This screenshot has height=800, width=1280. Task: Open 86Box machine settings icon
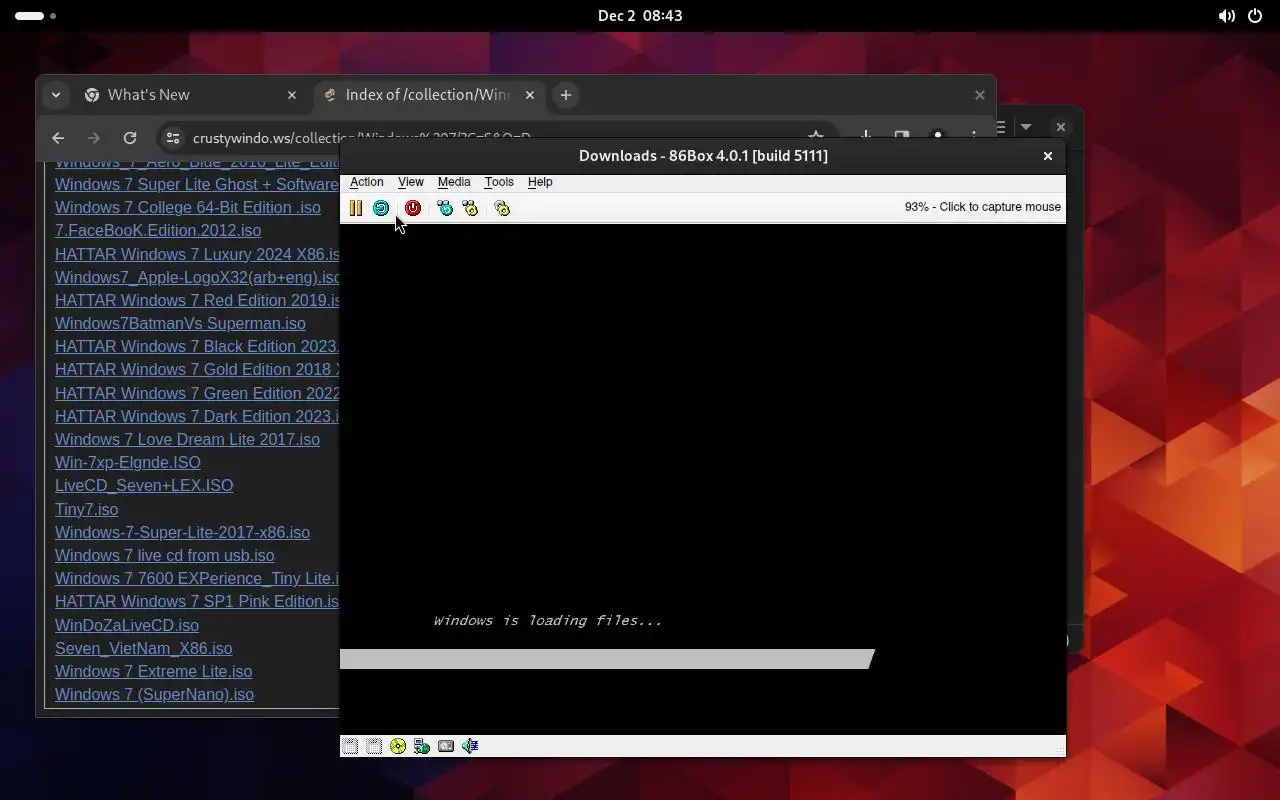pos(502,208)
